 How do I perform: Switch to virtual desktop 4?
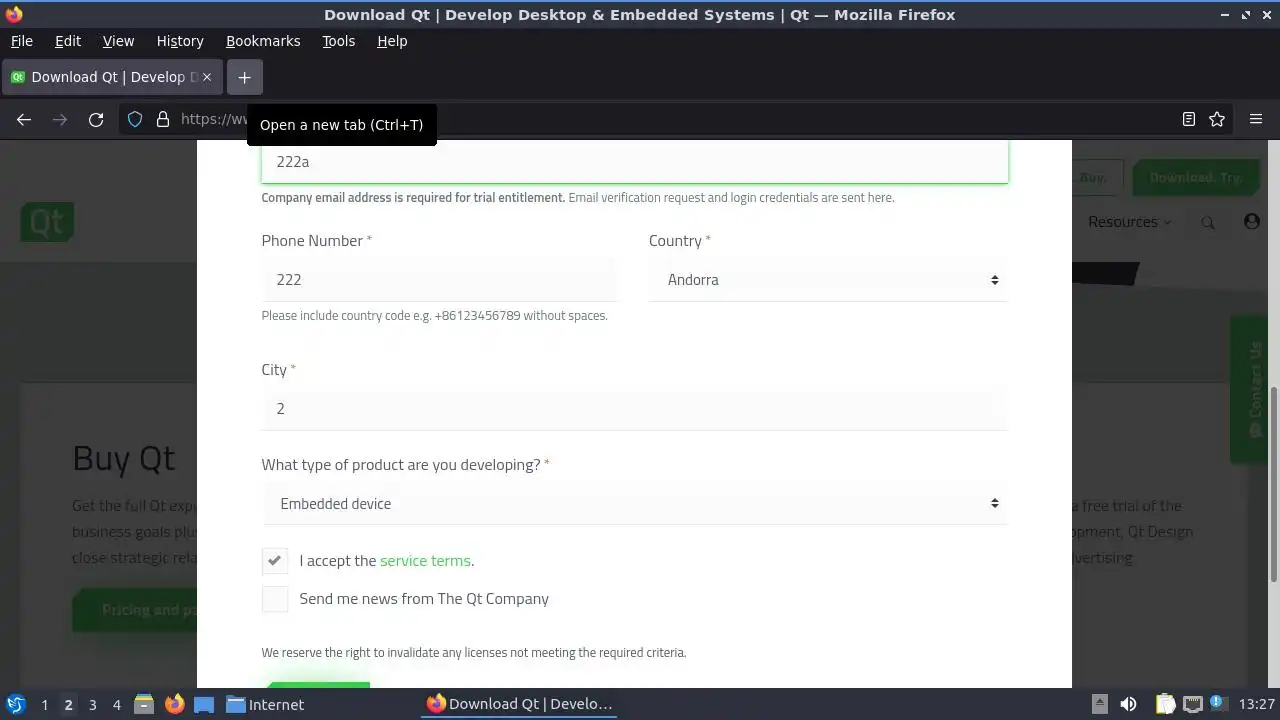116,705
